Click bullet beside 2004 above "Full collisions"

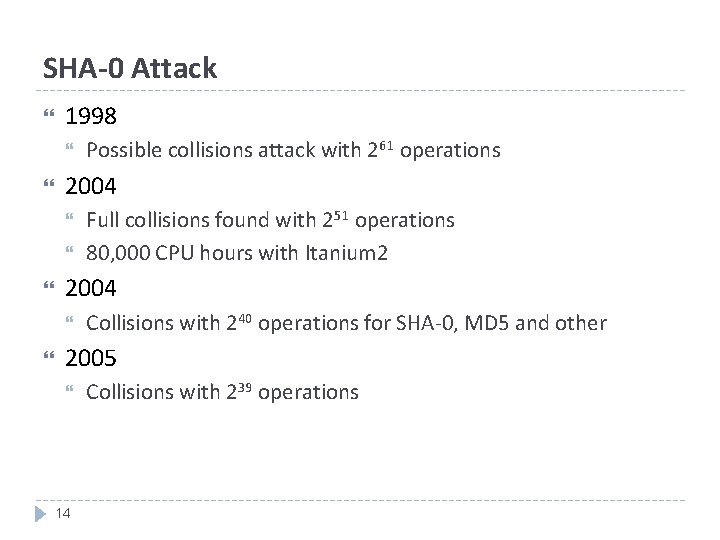[49, 186]
